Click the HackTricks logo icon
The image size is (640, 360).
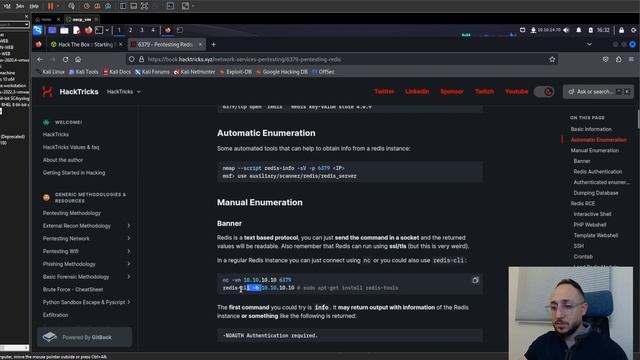point(47,92)
